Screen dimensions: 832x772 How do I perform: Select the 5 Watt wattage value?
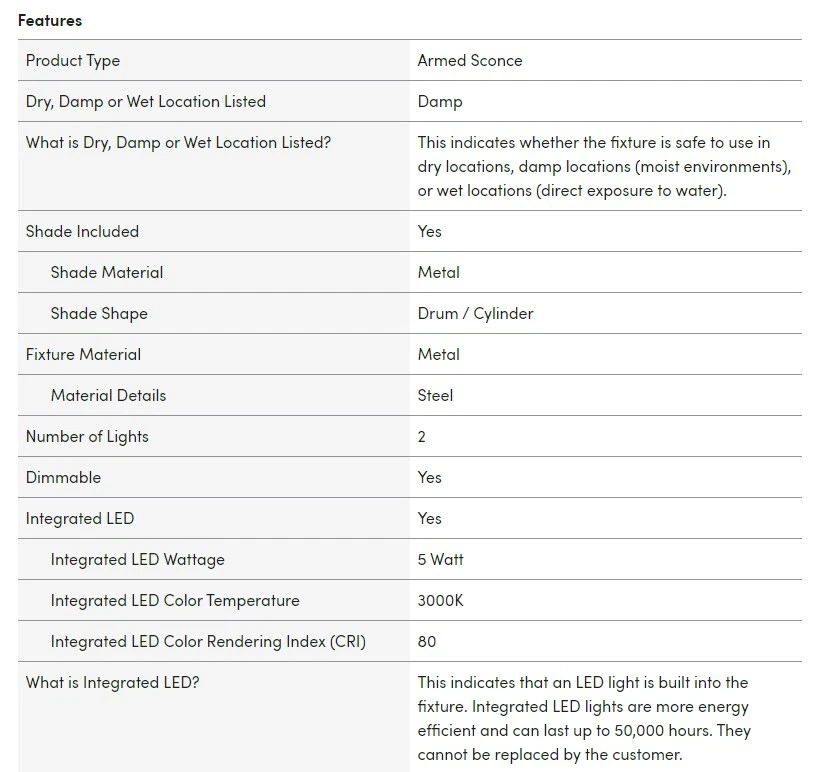[x=440, y=559]
